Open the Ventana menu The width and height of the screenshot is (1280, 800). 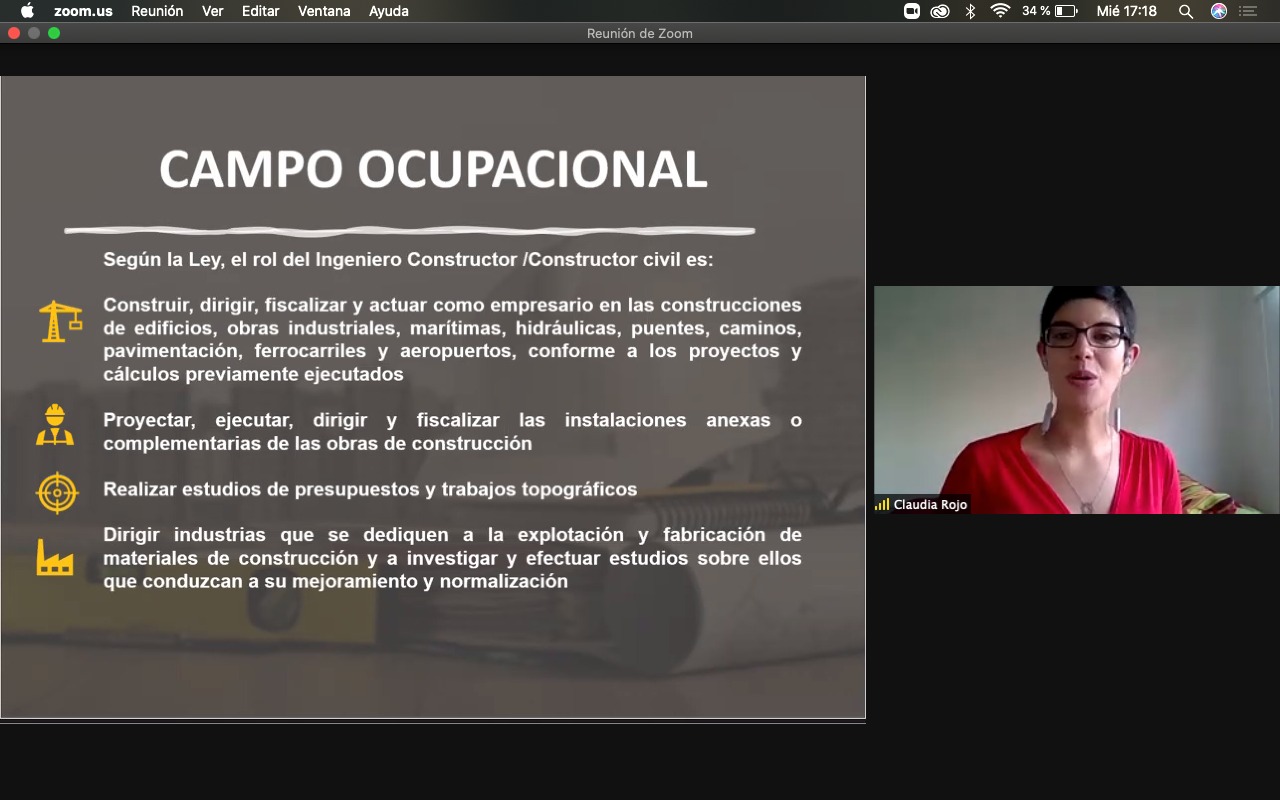[x=324, y=11]
